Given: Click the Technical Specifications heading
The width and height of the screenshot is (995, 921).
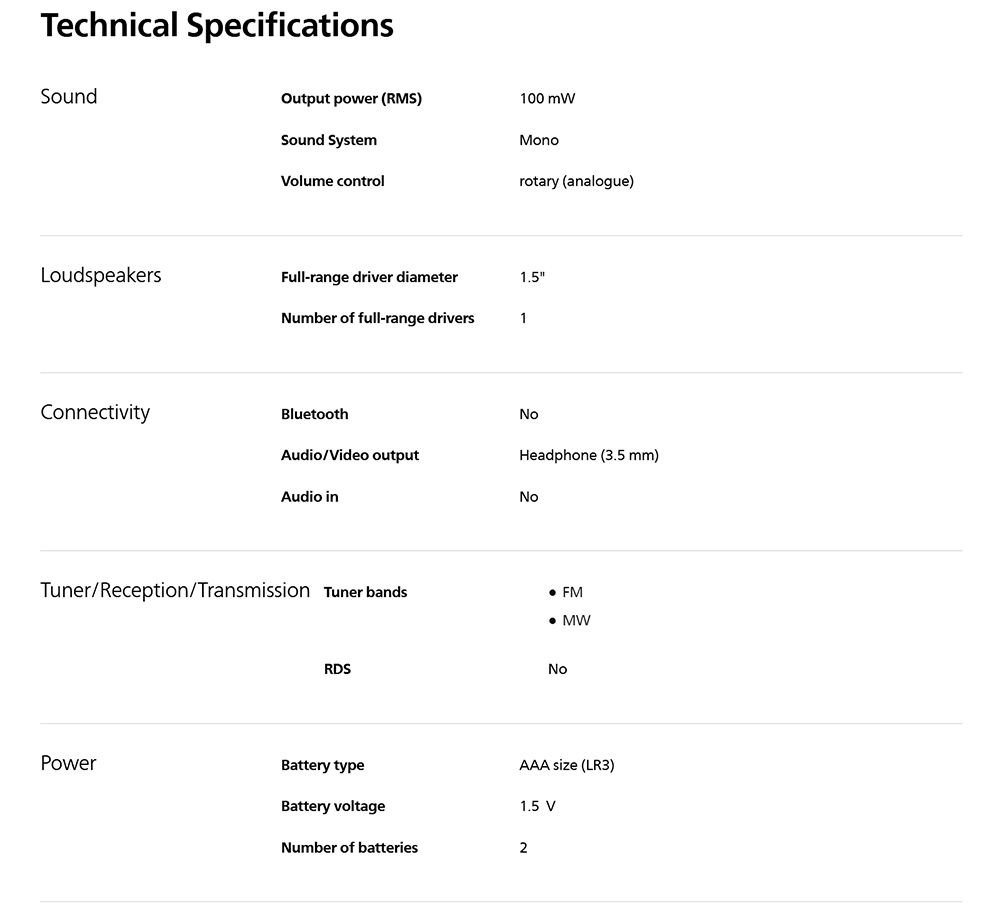Looking at the screenshot, I should pyautogui.click(x=217, y=26).
